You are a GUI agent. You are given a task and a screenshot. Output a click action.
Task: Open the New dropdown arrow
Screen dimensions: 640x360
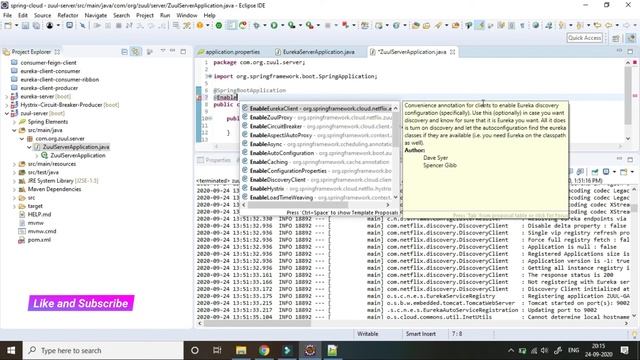(16, 25)
